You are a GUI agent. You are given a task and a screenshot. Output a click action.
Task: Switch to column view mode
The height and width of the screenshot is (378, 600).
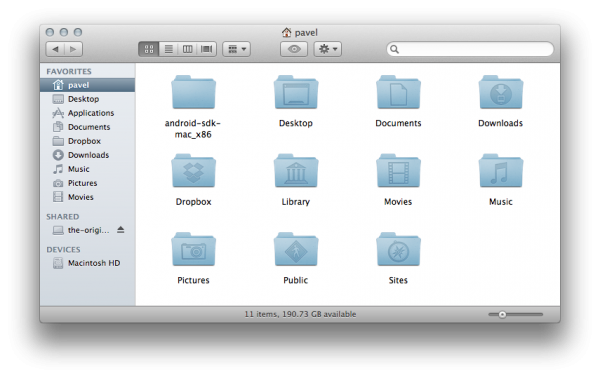pyautogui.click(x=188, y=49)
